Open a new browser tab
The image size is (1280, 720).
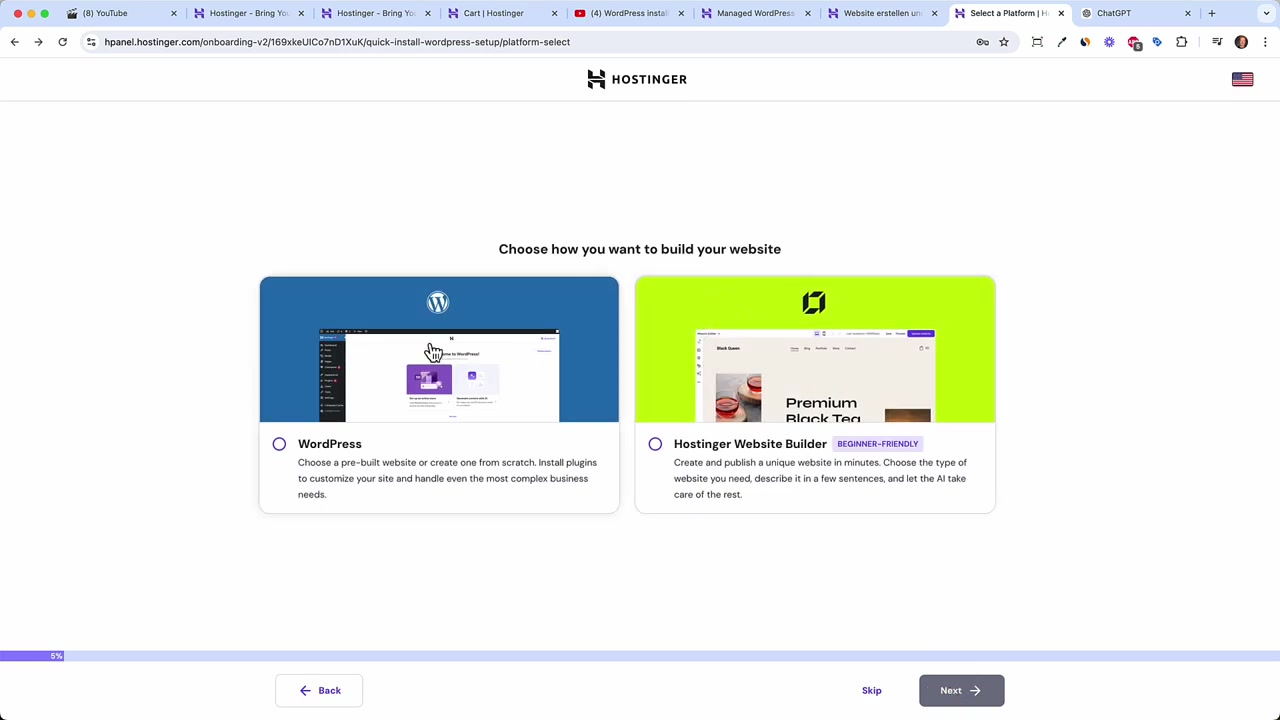1211,13
